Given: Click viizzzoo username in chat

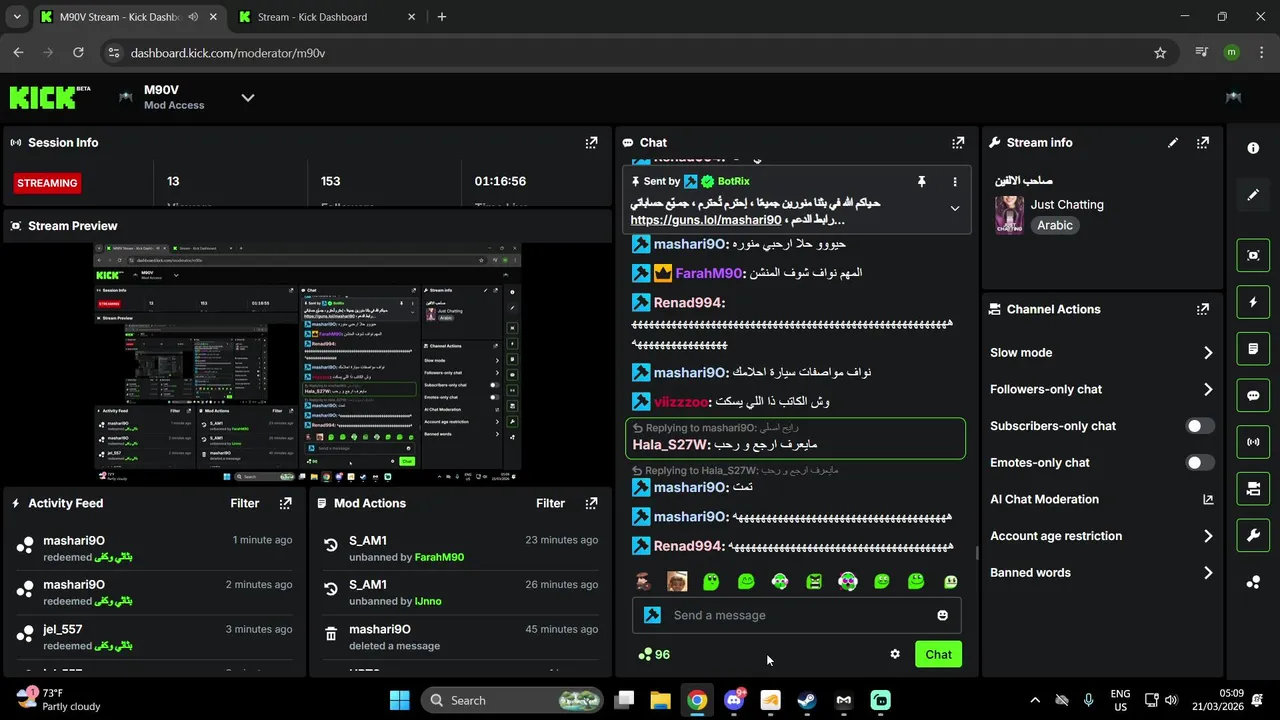Looking at the screenshot, I should [x=681, y=401].
